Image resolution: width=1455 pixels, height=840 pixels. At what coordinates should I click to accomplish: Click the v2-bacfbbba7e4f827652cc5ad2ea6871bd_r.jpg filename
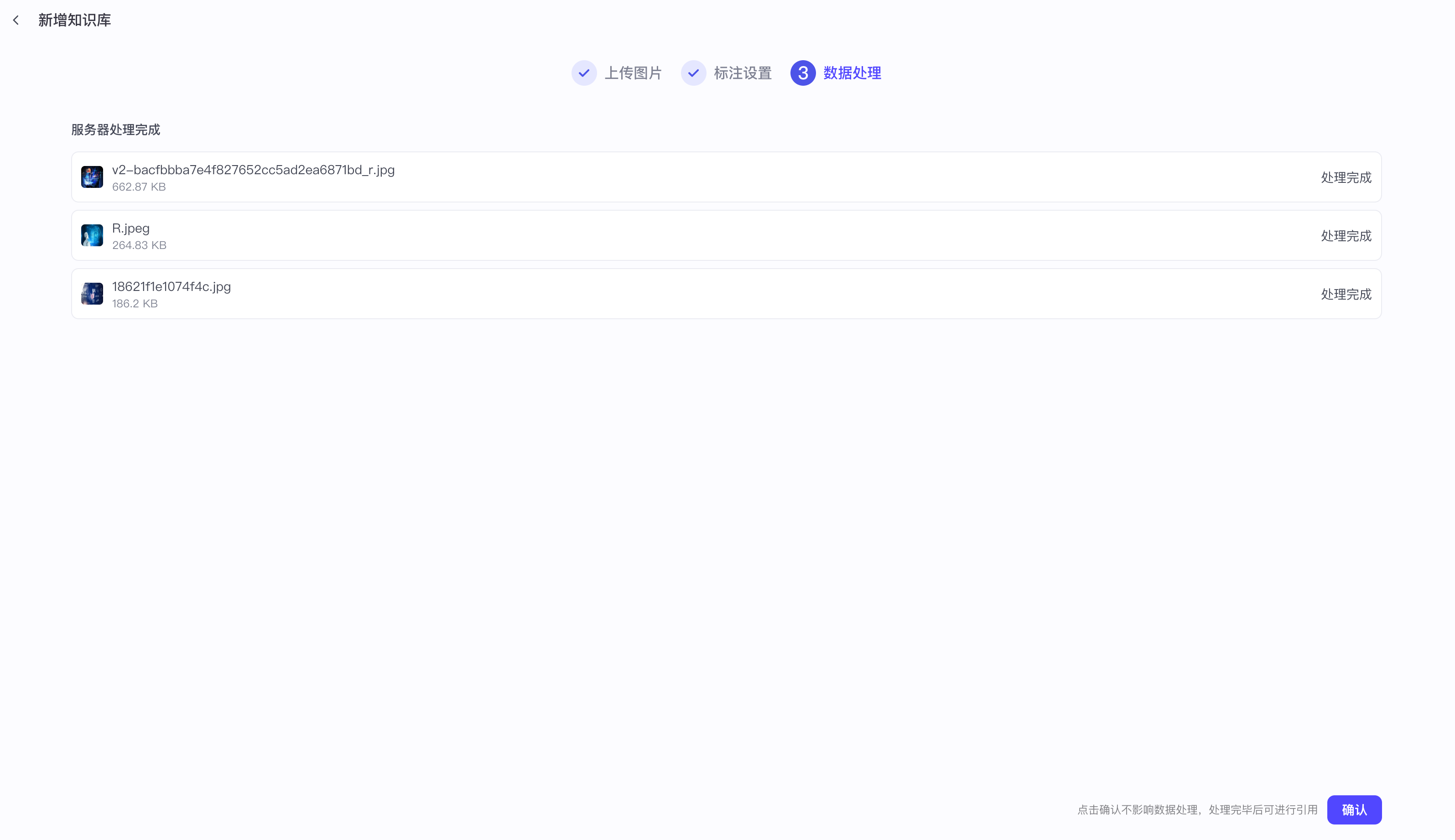pyautogui.click(x=253, y=170)
